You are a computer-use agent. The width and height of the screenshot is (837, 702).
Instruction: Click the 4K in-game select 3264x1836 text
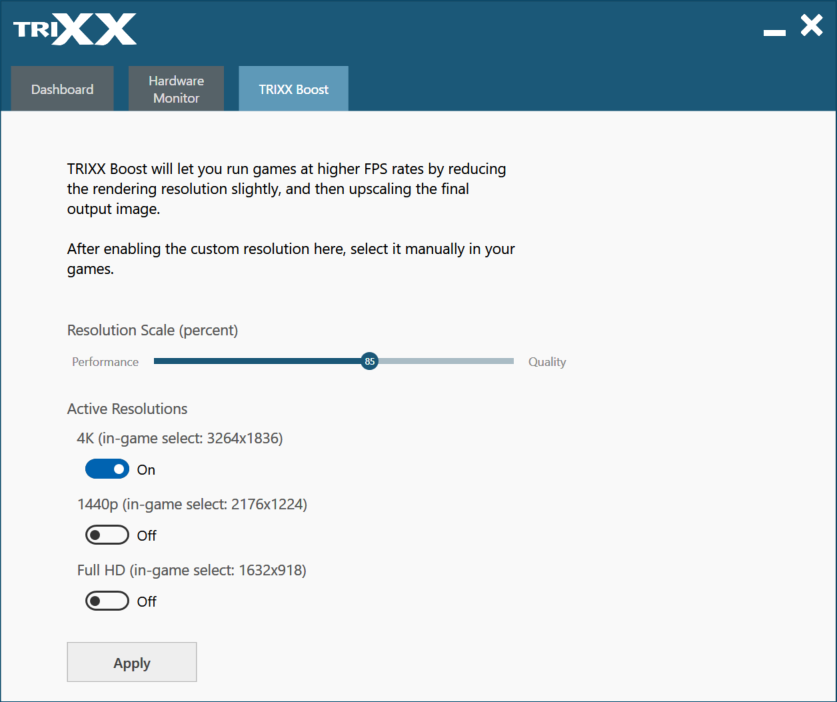[x=180, y=438]
